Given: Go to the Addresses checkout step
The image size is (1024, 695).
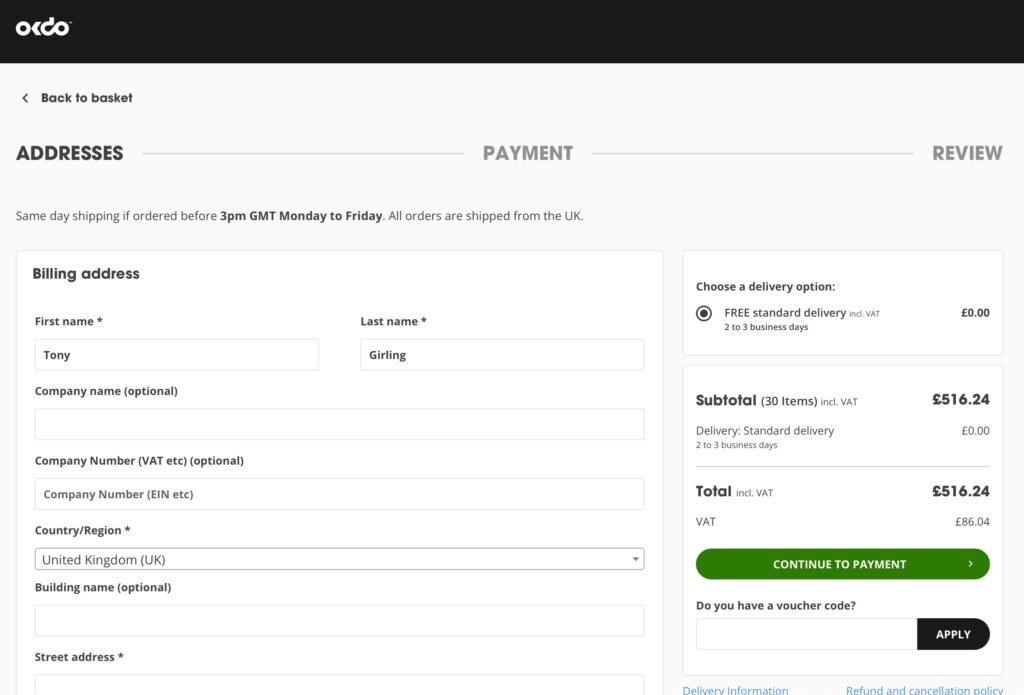Looking at the screenshot, I should click(x=70, y=153).
